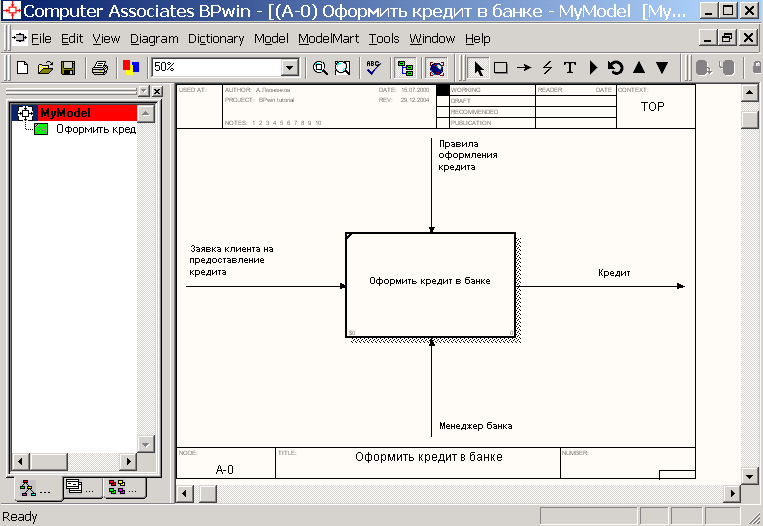This screenshot has width=763, height=526.
Task: Click diagram vertical scroll up arrow
Action: [749, 92]
